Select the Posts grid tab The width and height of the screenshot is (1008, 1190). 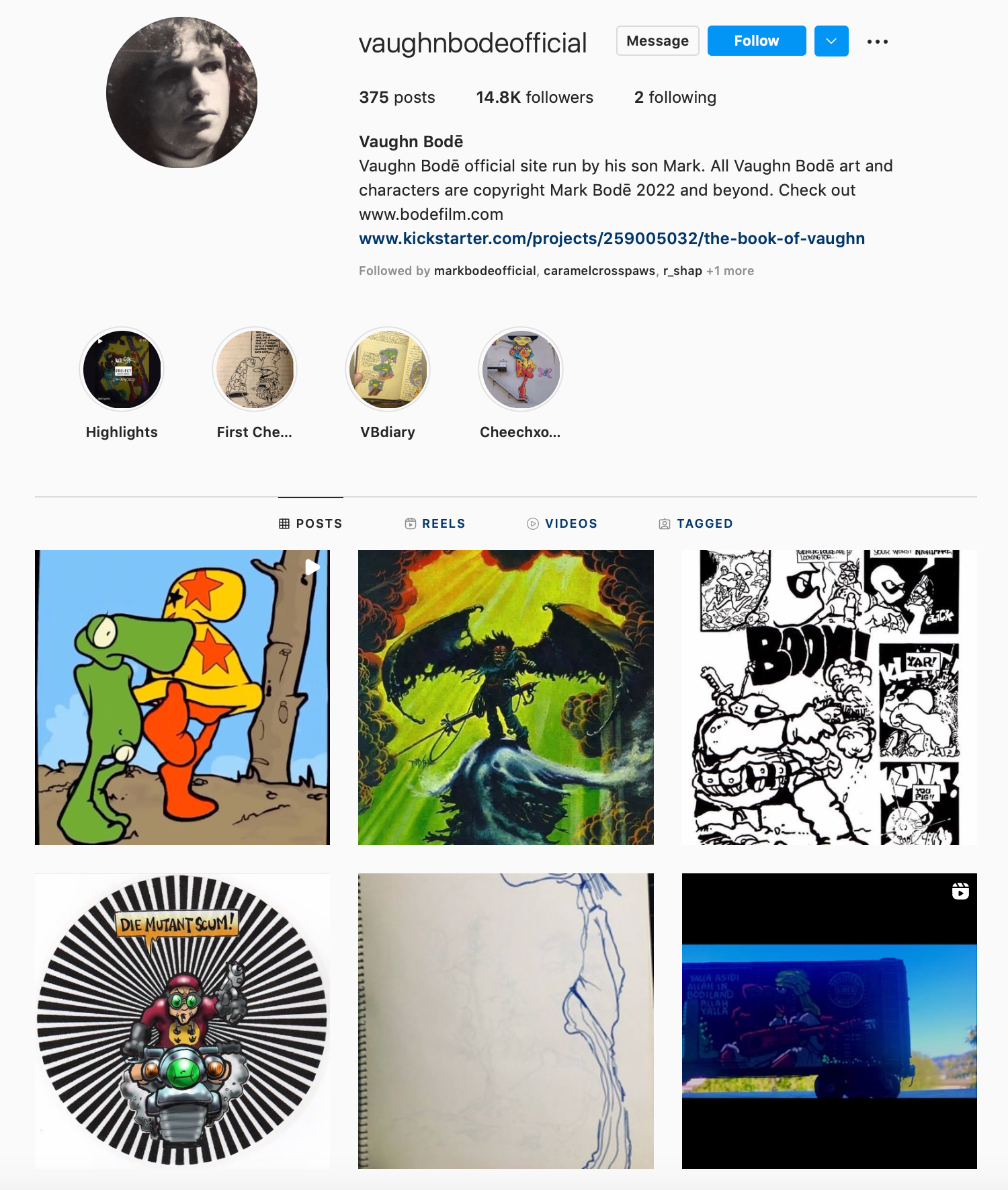click(x=310, y=524)
